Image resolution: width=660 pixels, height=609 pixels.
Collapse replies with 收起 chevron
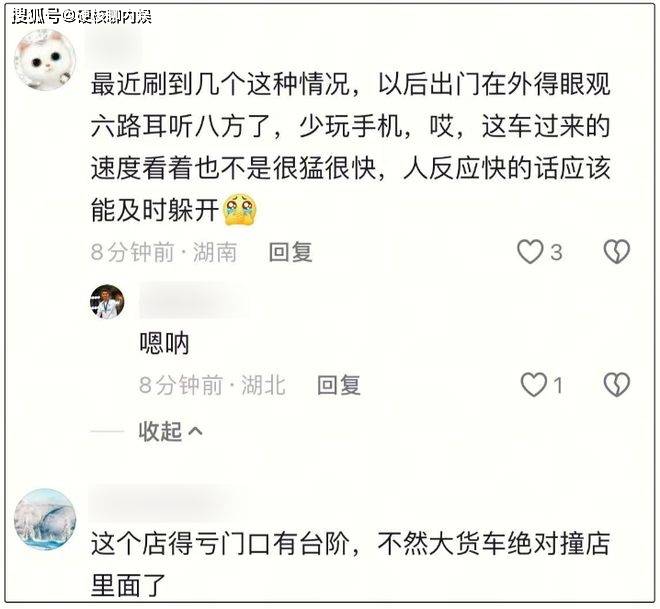(170, 431)
